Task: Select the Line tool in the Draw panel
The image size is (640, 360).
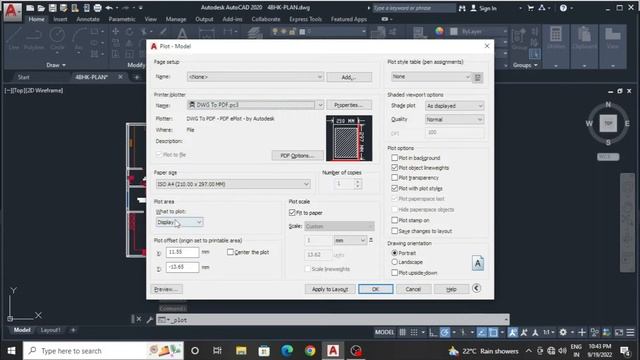Action: point(14,39)
